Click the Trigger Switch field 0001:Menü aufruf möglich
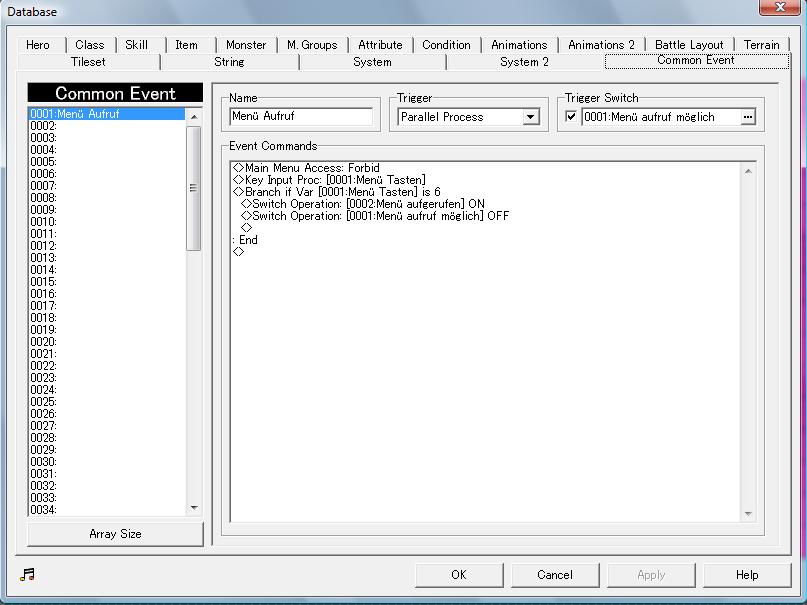 [661, 117]
